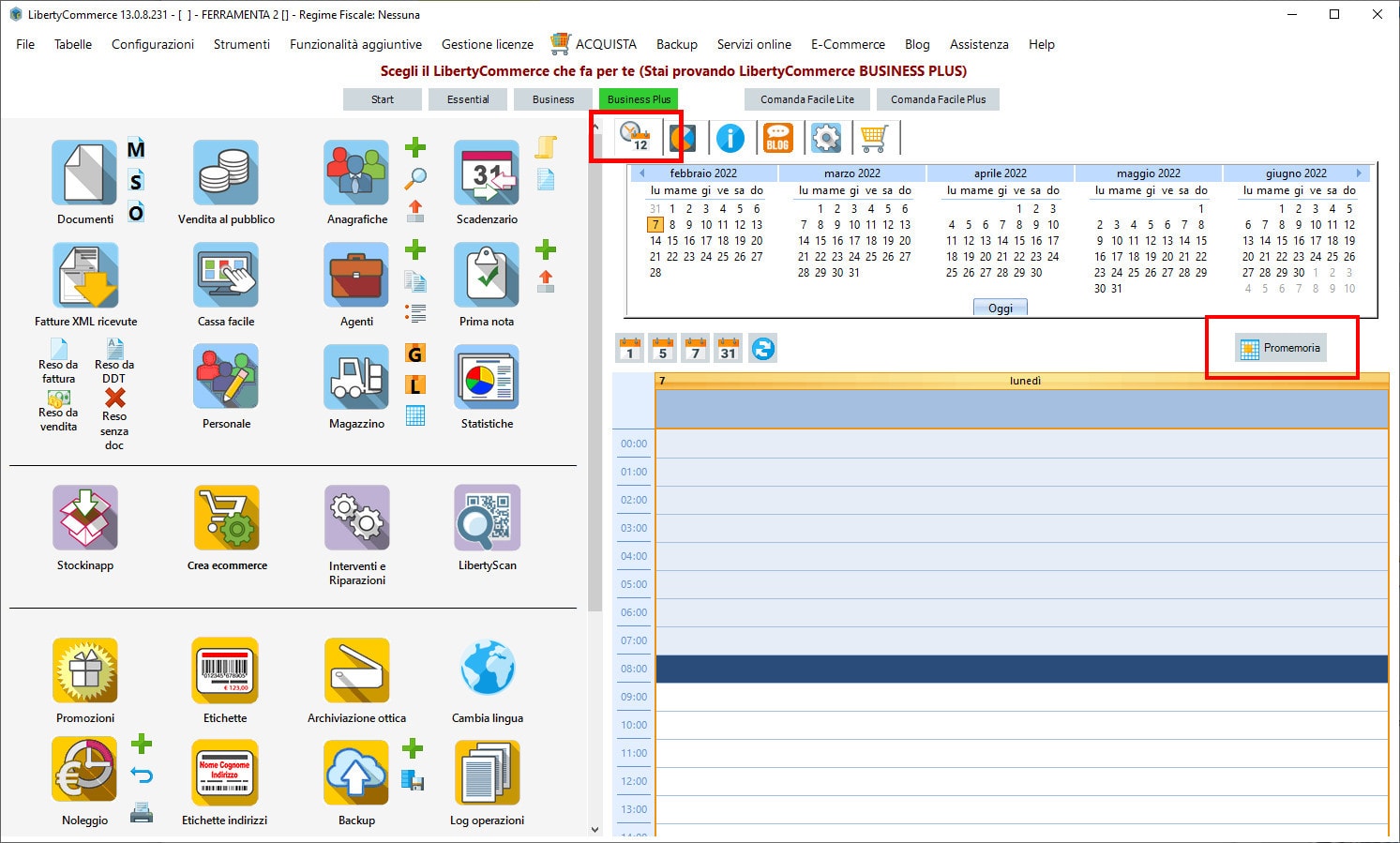1400x843 pixels.
Task: Open the BLOG toolbar icon
Action: tap(778, 138)
